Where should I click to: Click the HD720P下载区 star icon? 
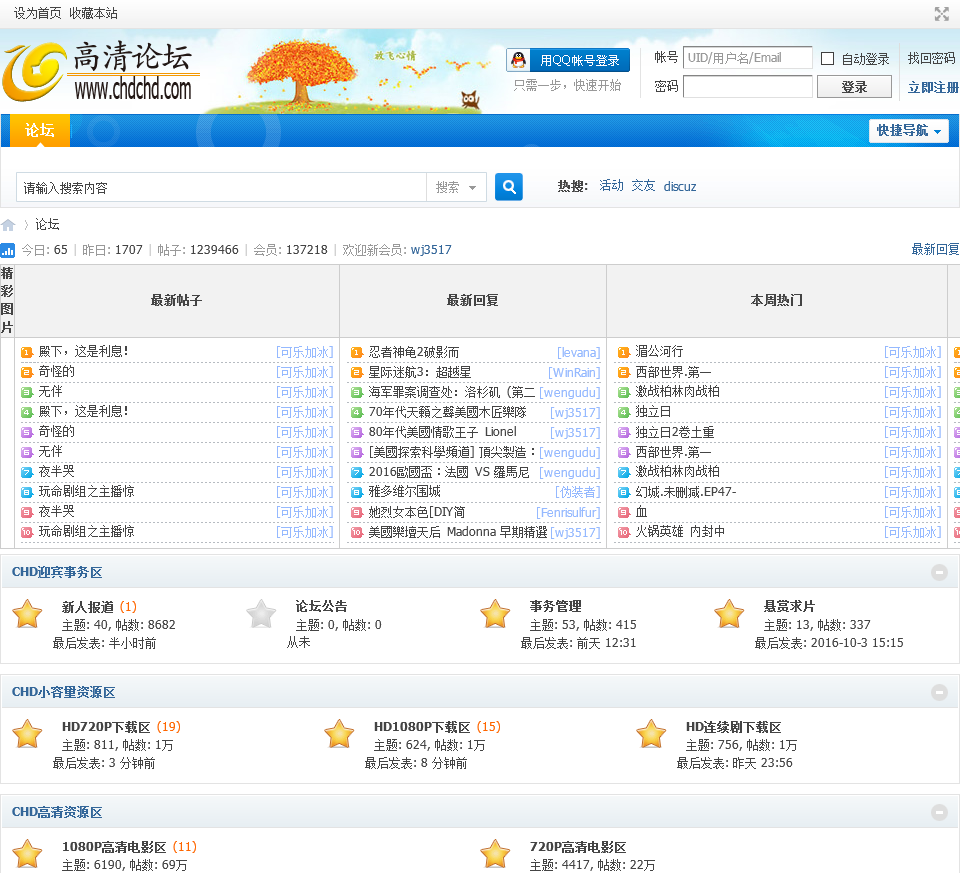27,734
